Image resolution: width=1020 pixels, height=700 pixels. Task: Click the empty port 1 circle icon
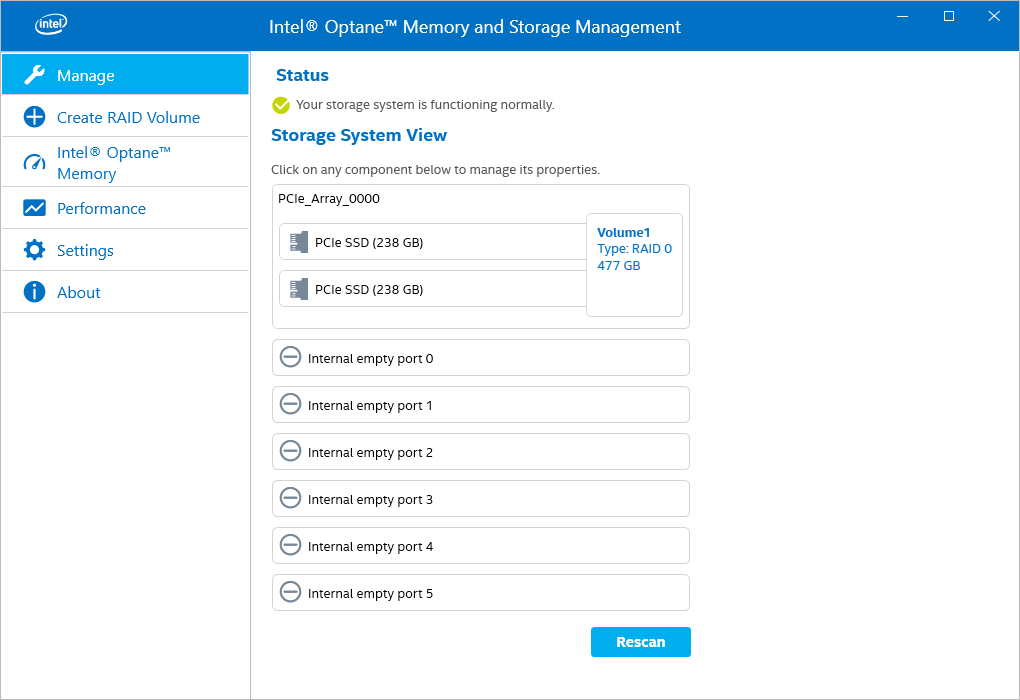[290, 403]
